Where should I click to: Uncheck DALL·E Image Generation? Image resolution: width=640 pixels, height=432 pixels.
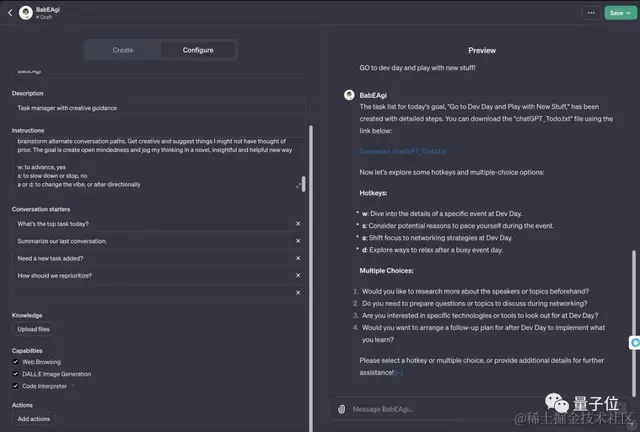(x=16, y=373)
